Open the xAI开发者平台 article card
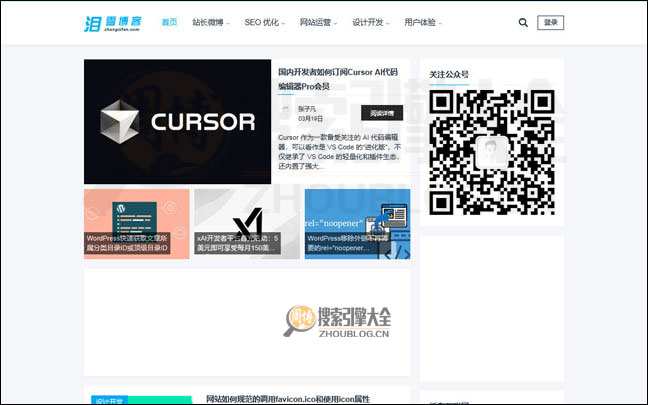This screenshot has width=648, height=405. (x=247, y=224)
